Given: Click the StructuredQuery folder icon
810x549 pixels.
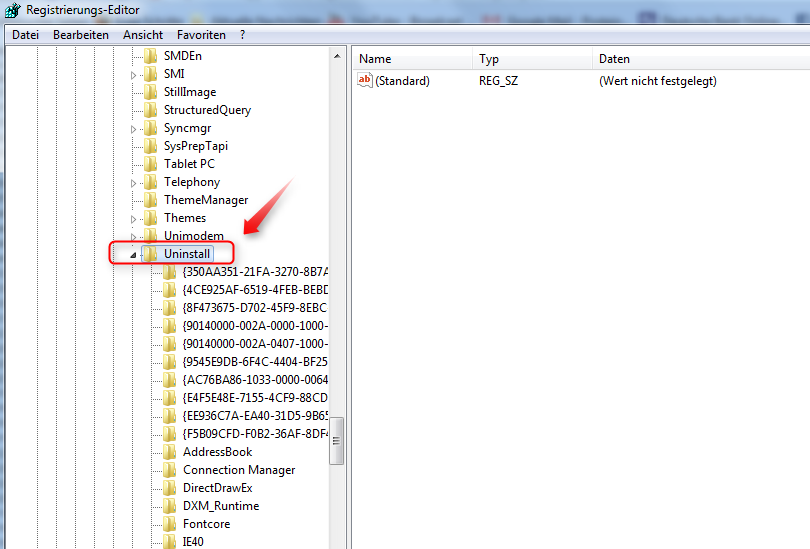Looking at the screenshot, I should pos(150,110).
